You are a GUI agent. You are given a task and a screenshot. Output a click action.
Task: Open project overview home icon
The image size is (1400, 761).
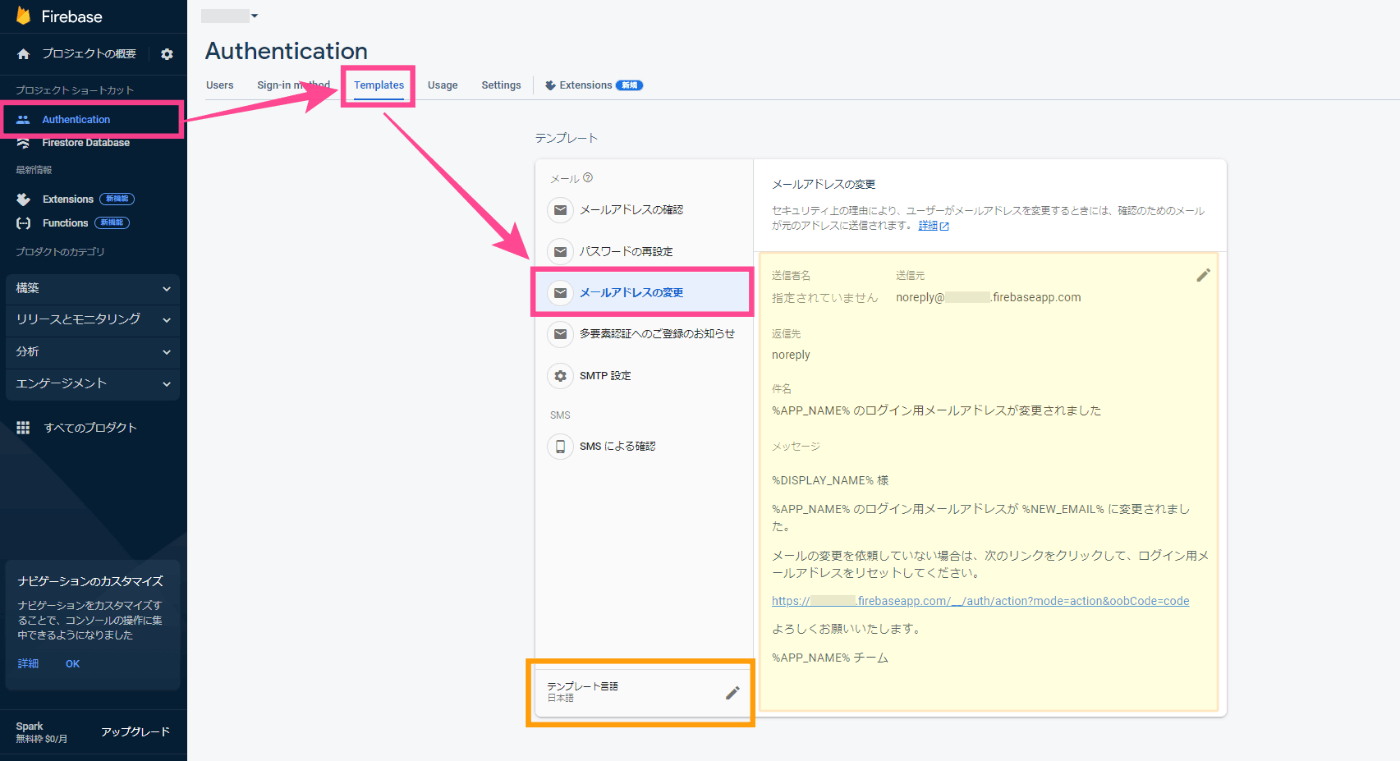coord(24,54)
